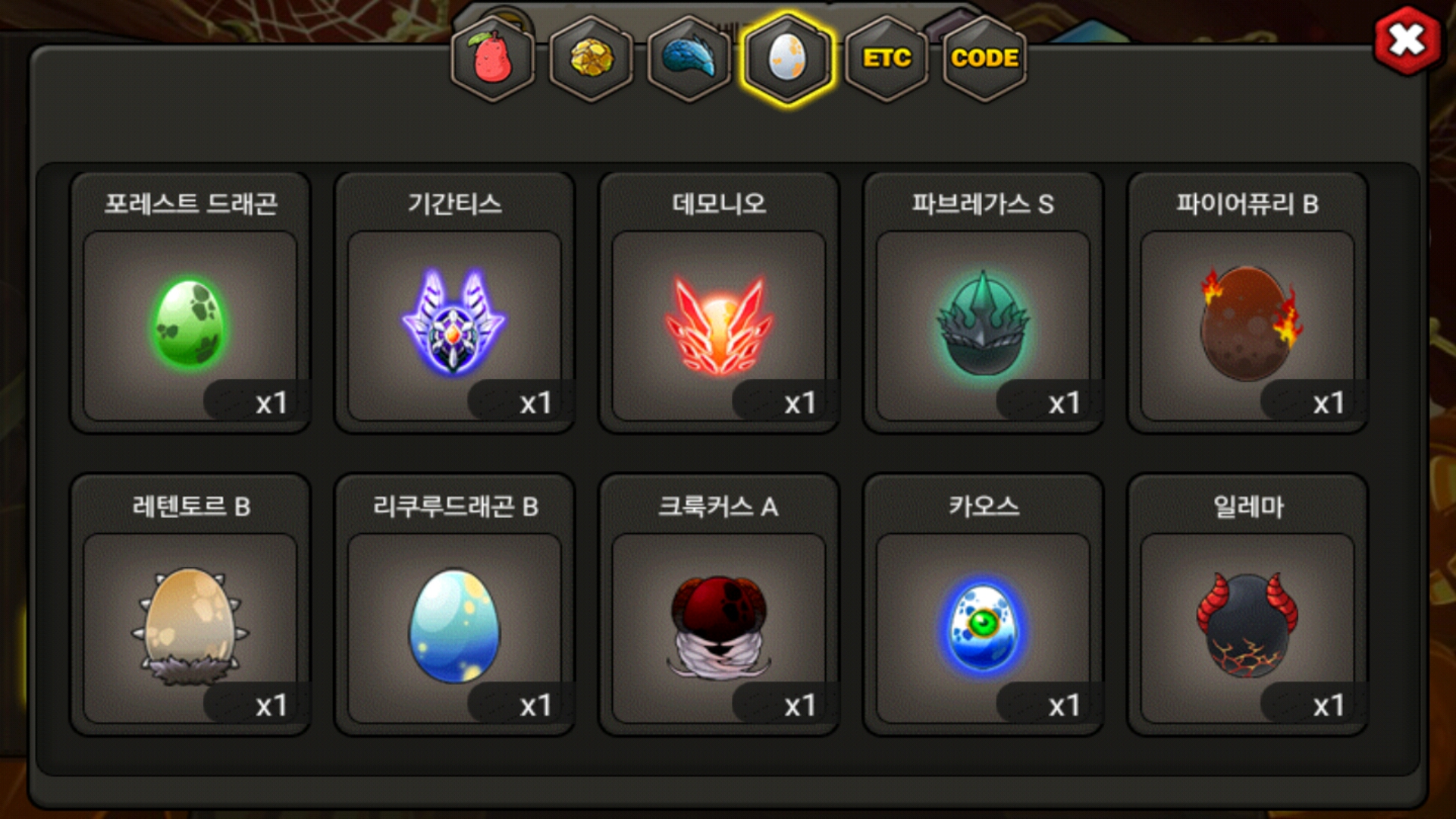Screen dimensions: 1456x819
Task: Pick the spiky teal 파브레가스 S egg
Action: click(983, 324)
